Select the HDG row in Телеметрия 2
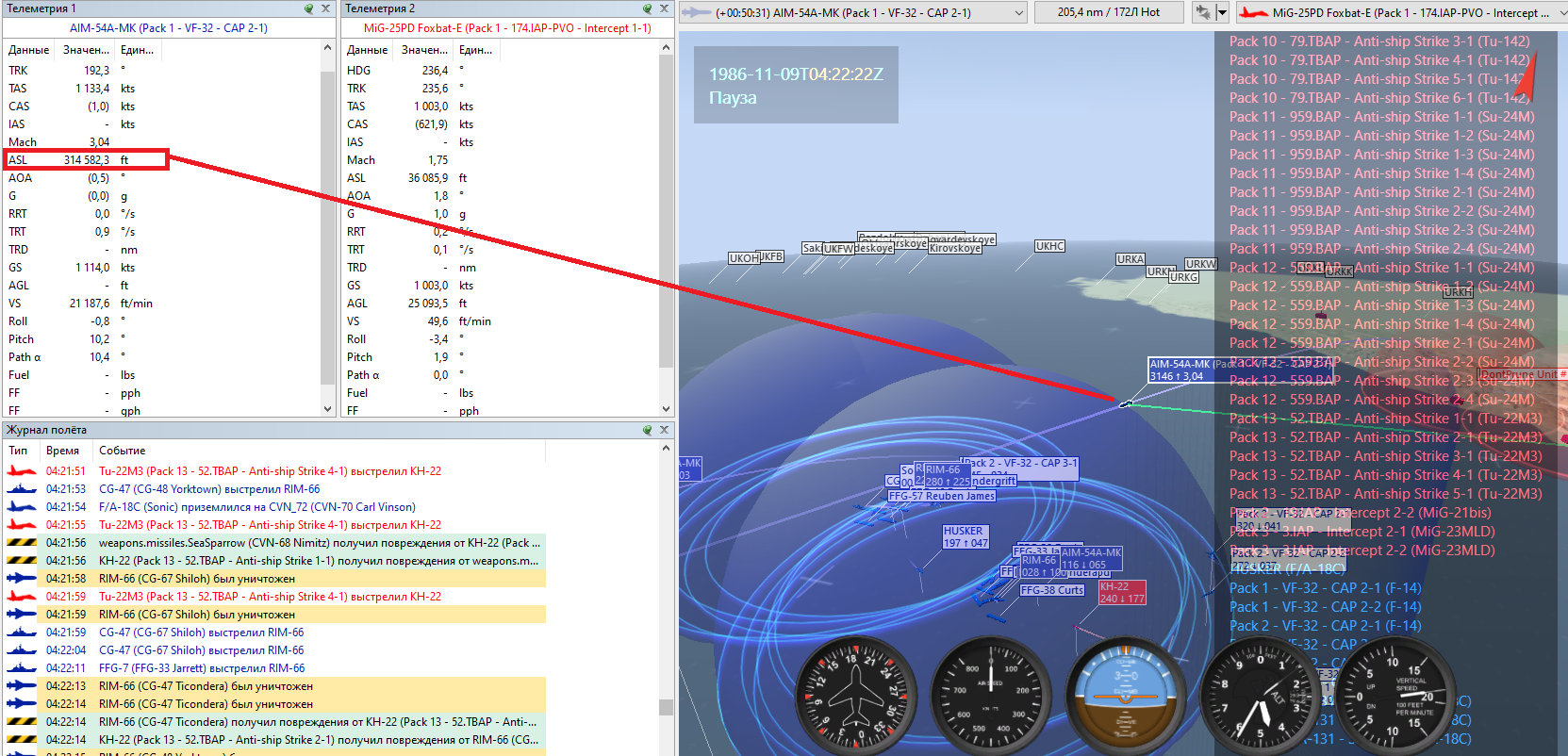The image size is (1568, 756). coord(501,71)
